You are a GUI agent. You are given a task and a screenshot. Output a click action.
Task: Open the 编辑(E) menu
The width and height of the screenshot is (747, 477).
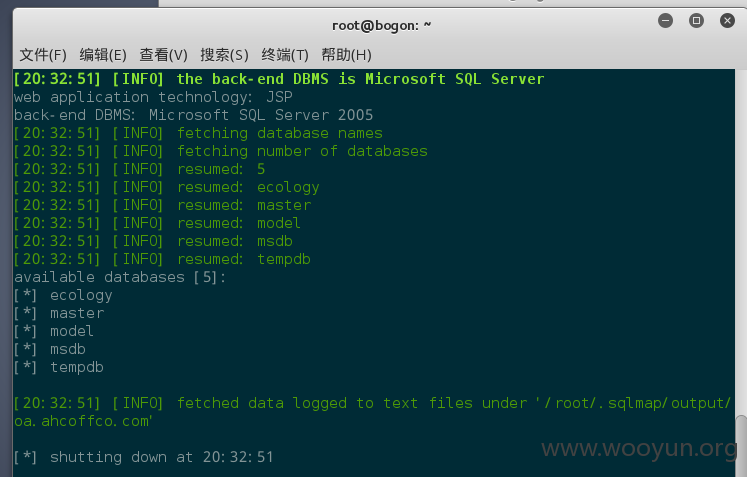click(x=103, y=55)
